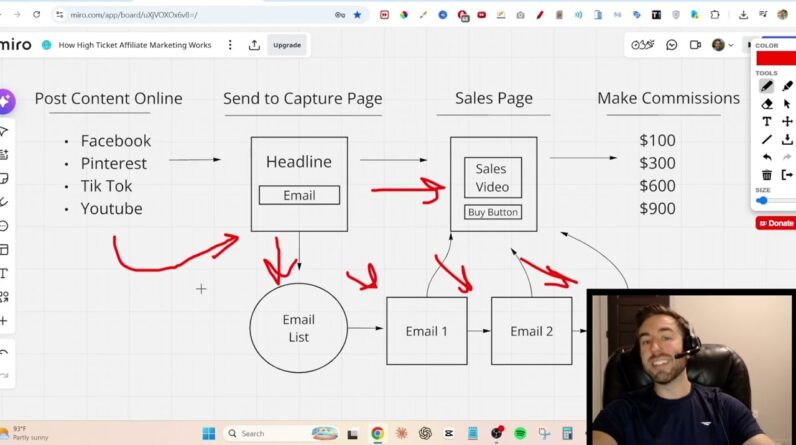Open the Windows Start menu
Screen dimensions: 796x445
[x=209, y=433]
